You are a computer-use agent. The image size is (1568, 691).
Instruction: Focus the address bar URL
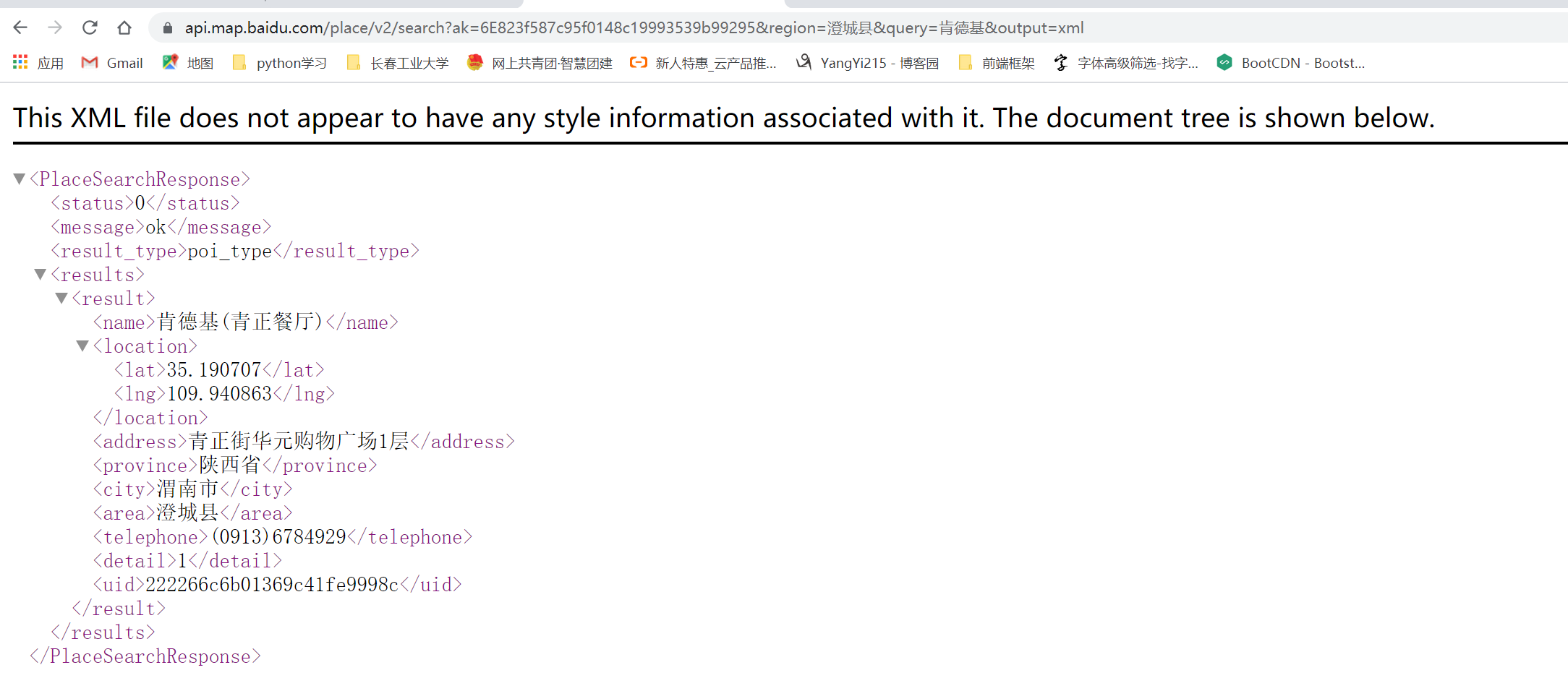[634, 28]
